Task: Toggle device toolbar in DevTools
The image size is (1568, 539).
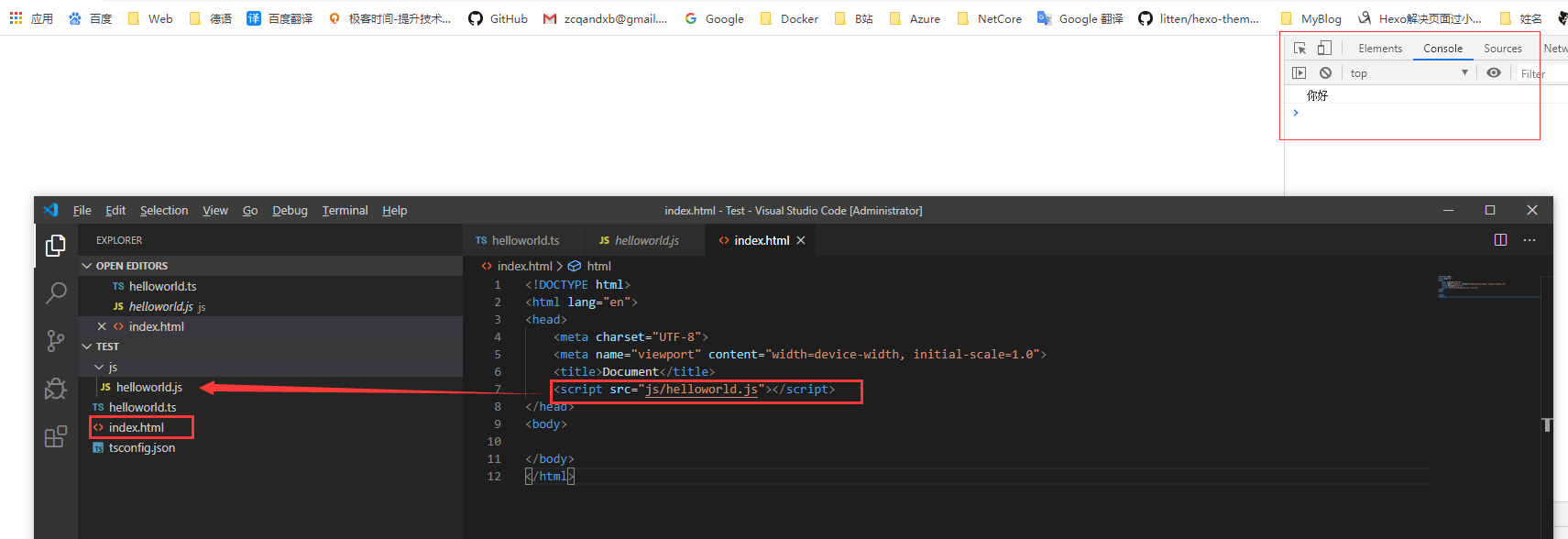Action: (1324, 49)
